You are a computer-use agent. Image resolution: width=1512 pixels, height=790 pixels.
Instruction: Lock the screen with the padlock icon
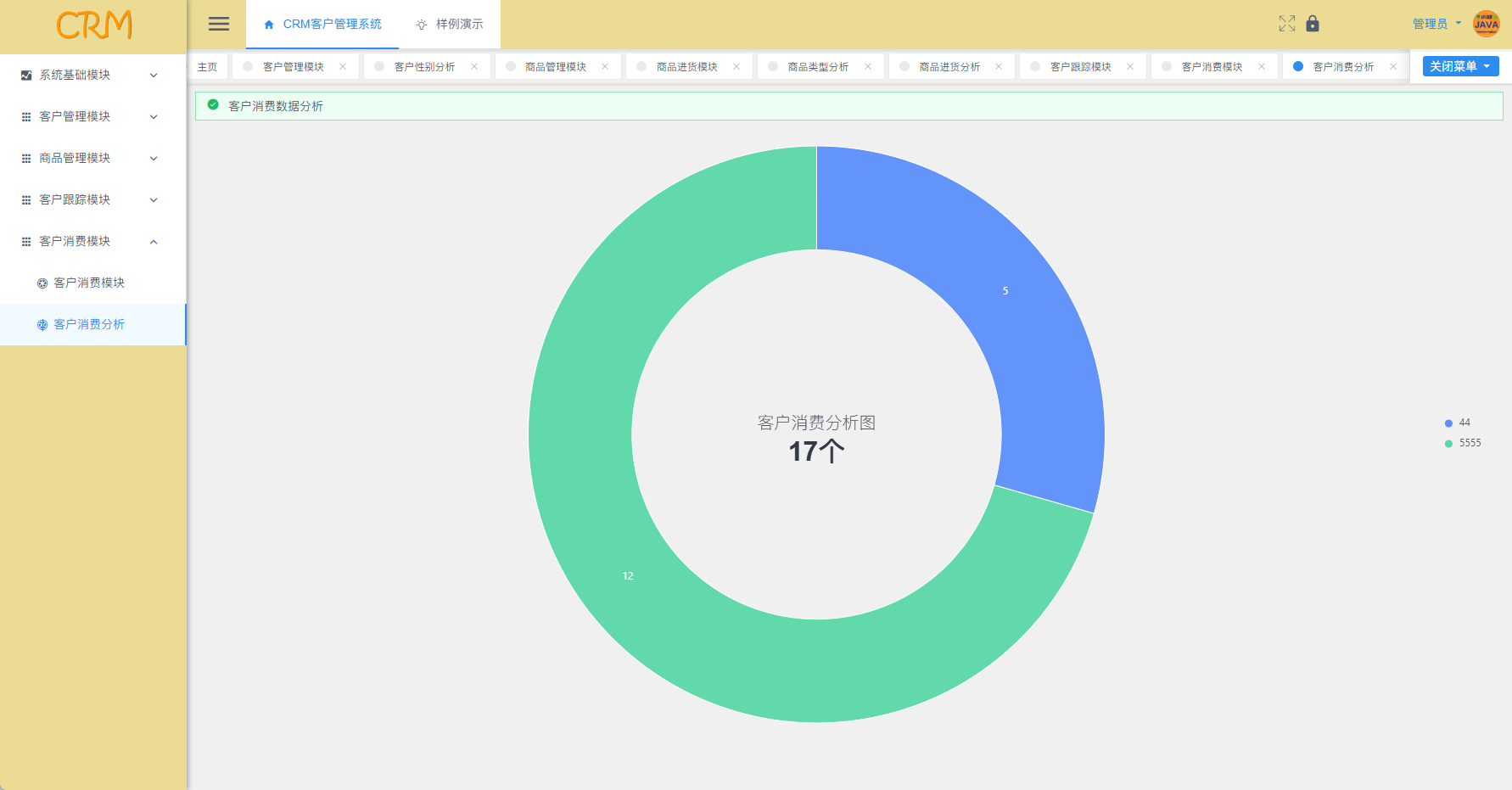(1313, 24)
